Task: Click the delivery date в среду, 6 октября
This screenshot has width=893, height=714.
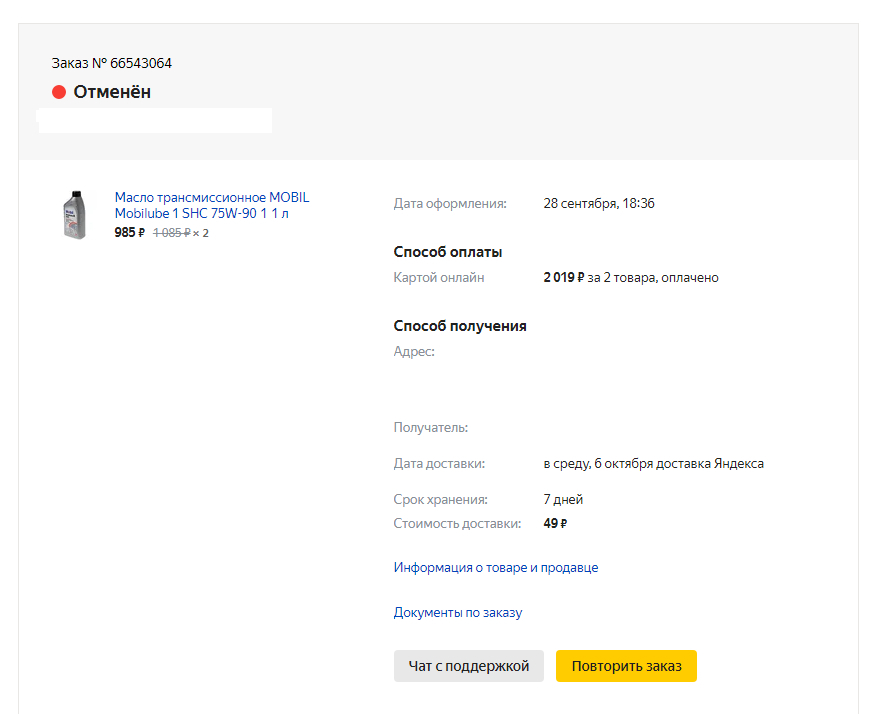Action: [x=596, y=463]
